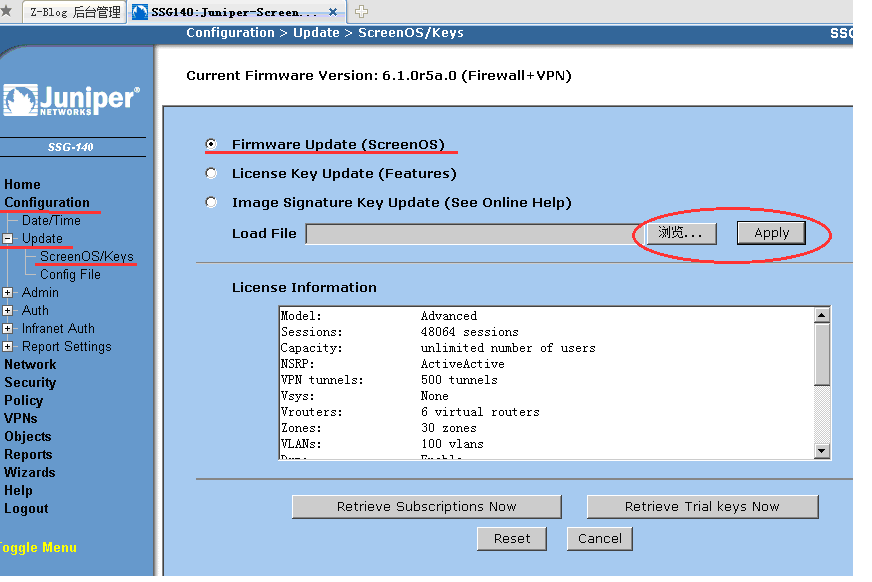Viewport: 872px width, 582px height.
Task: Open the Infranet Auth tree item
Action: click(x=58, y=329)
